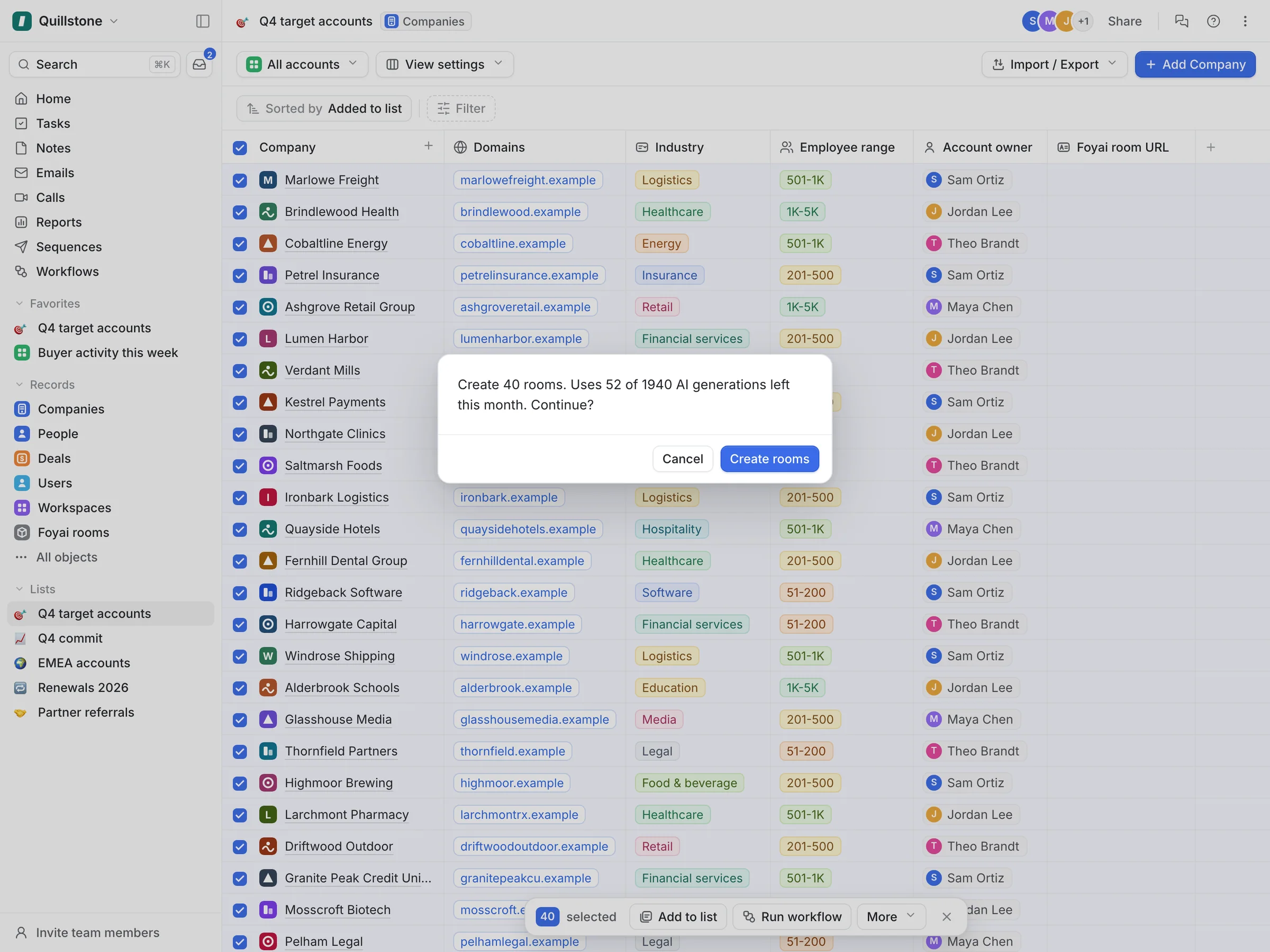
Task: Click Run workflow in the selection bar
Action: click(x=792, y=917)
